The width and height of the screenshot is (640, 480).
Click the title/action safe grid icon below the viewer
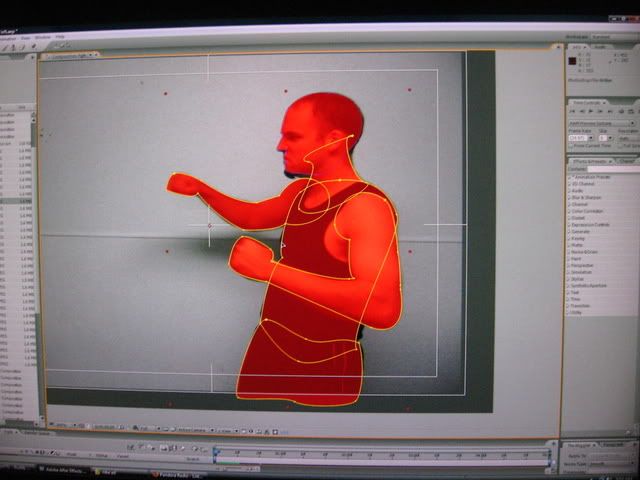pos(82,426)
